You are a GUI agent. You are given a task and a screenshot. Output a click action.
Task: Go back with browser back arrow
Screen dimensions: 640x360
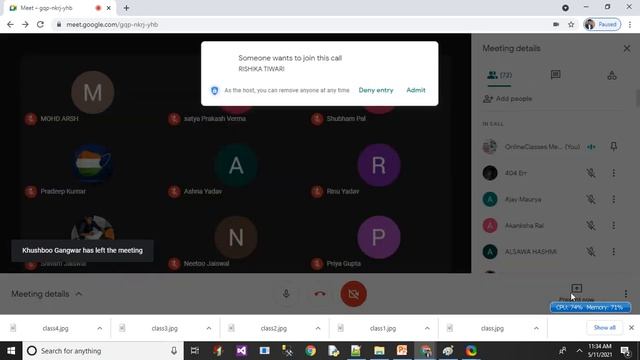[x=10, y=24]
